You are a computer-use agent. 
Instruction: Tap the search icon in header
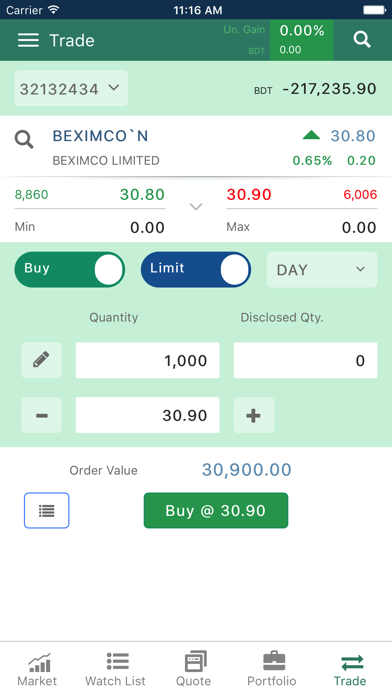(x=362, y=40)
